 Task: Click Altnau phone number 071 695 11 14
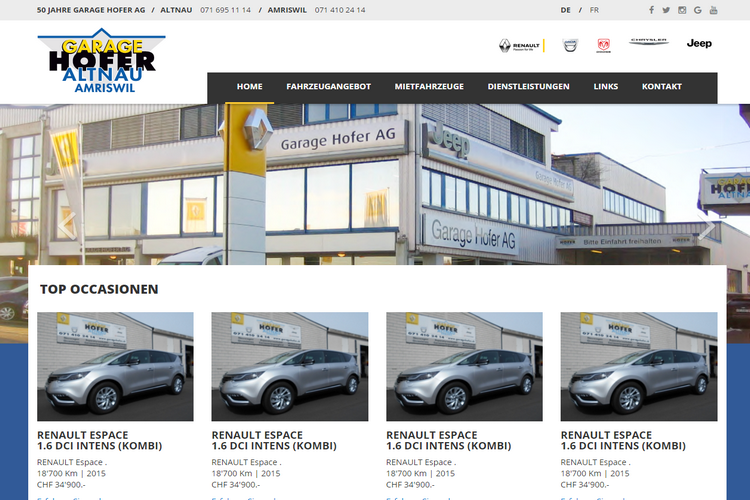[225, 10]
